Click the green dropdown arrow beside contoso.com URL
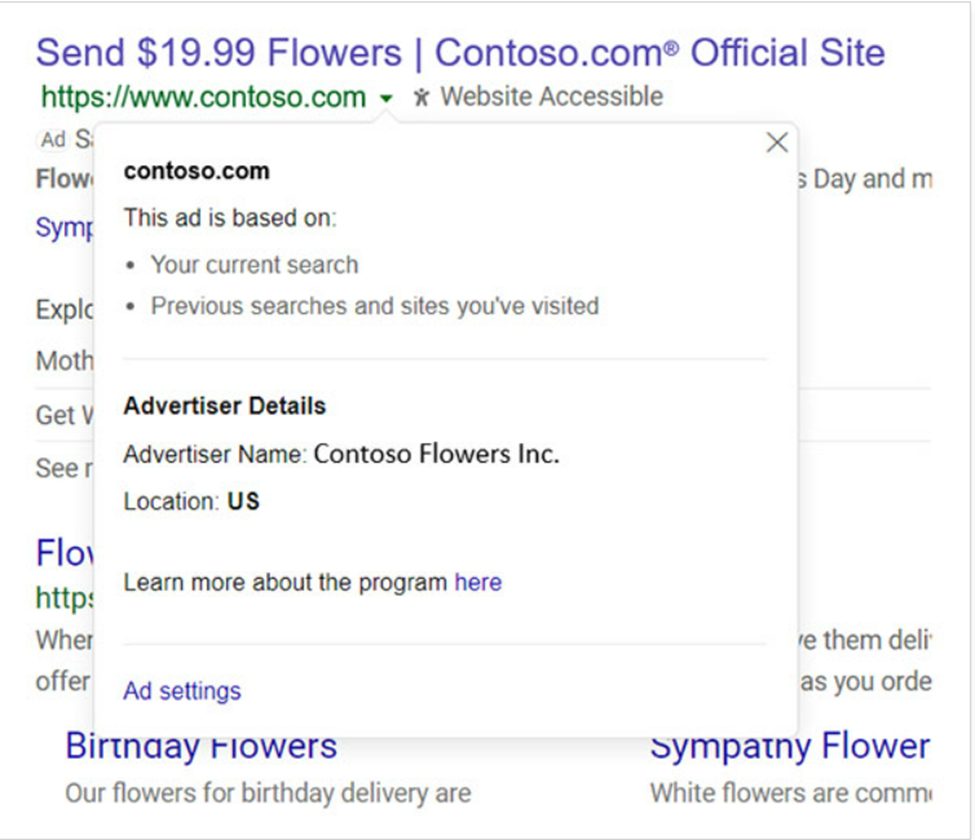This screenshot has width=975, height=840. coord(386,98)
